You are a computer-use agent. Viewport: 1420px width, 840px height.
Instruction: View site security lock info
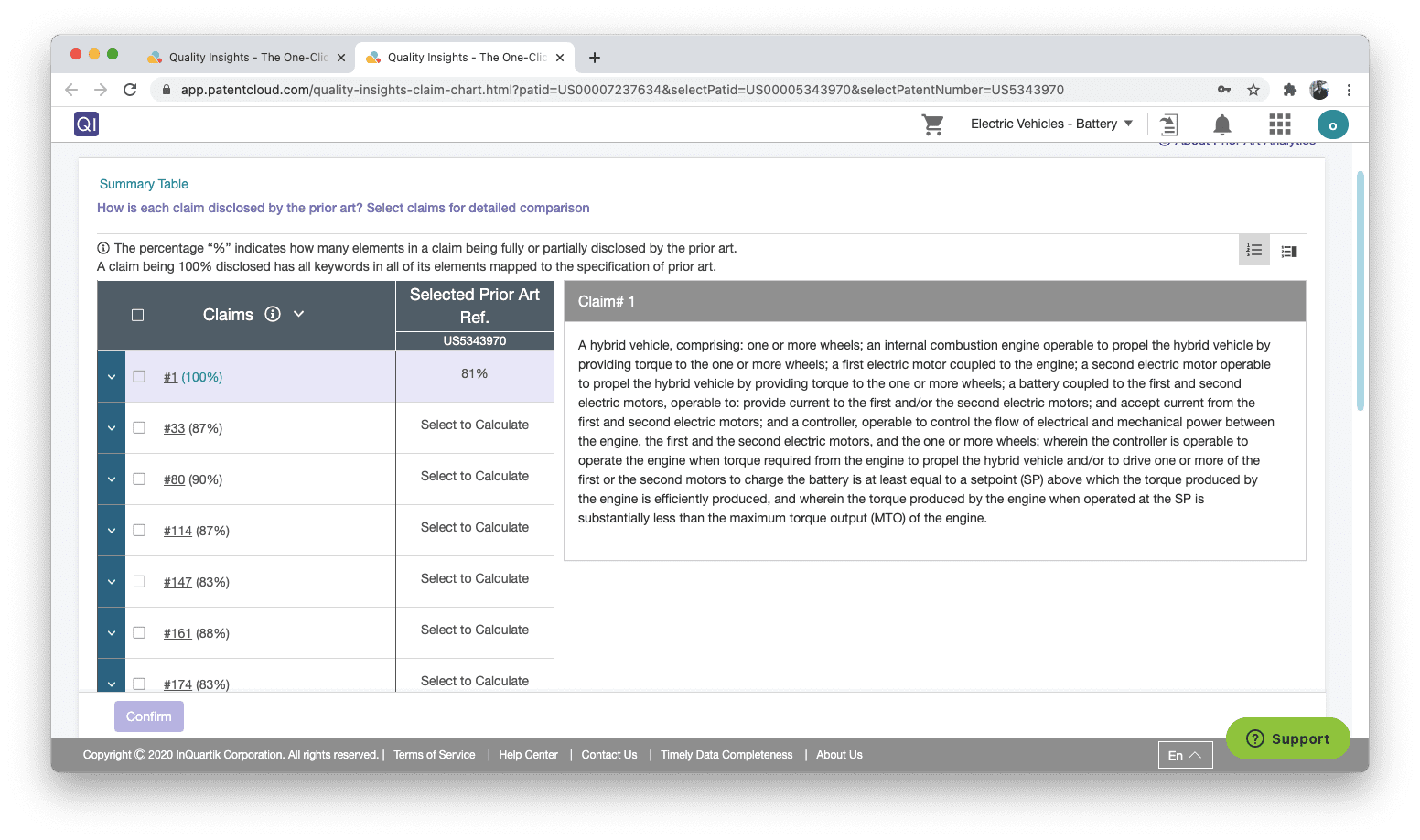167,90
